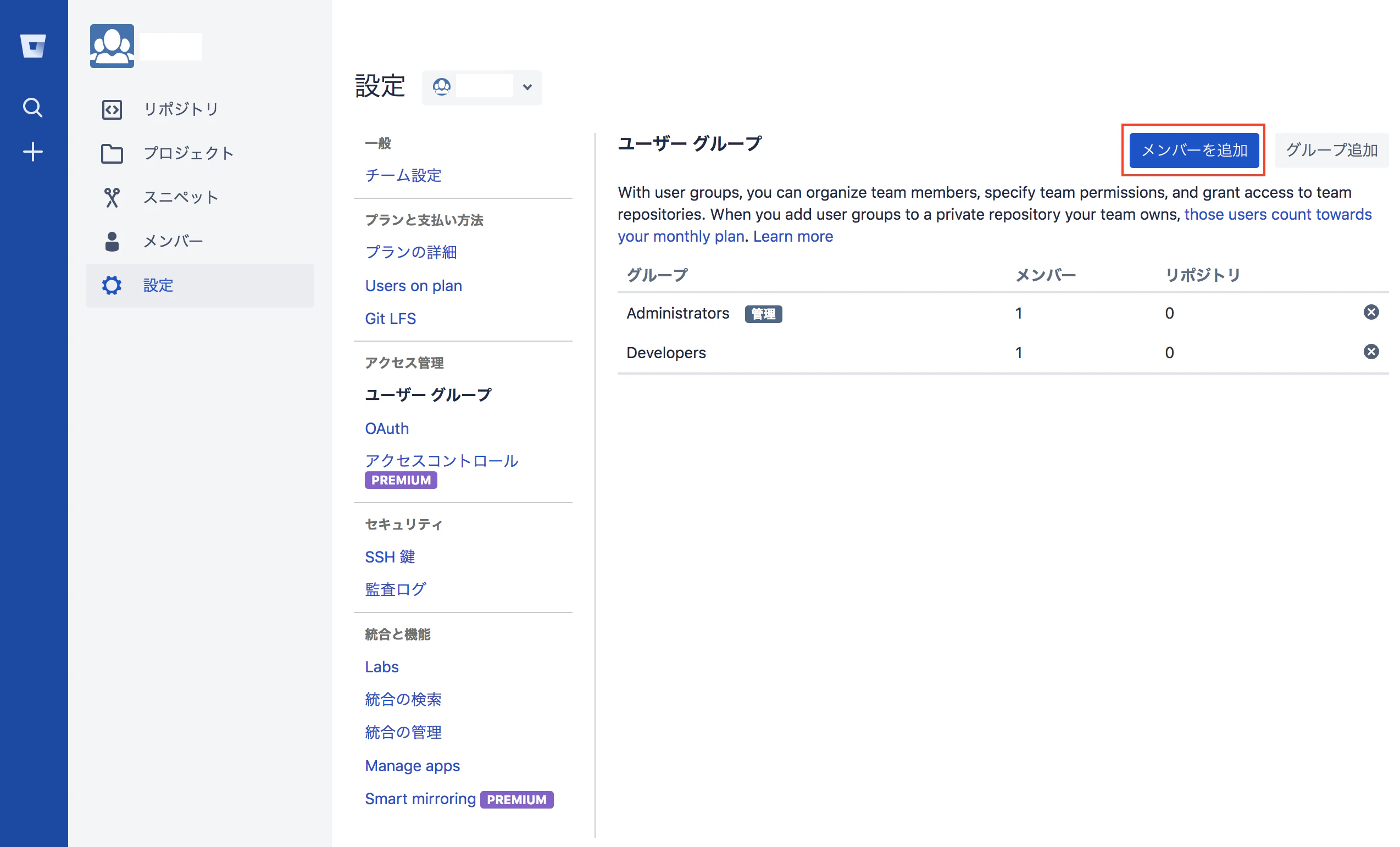The width and height of the screenshot is (1400, 847).
Task: Open 統合の管理 link
Action: tap(403, 732)
